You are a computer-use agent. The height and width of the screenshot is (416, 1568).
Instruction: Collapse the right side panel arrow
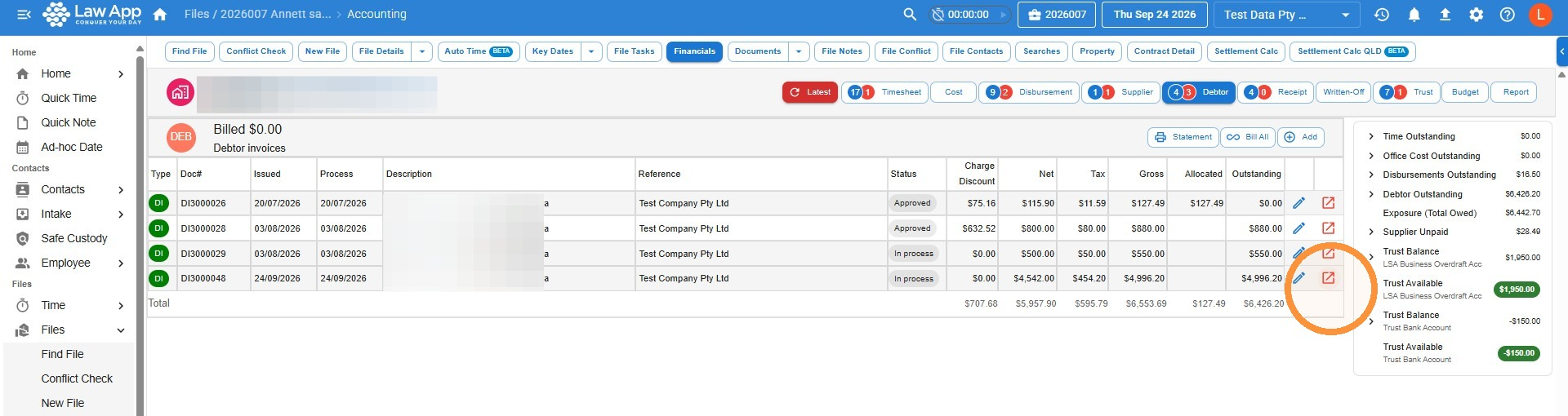coord(1562,51)
